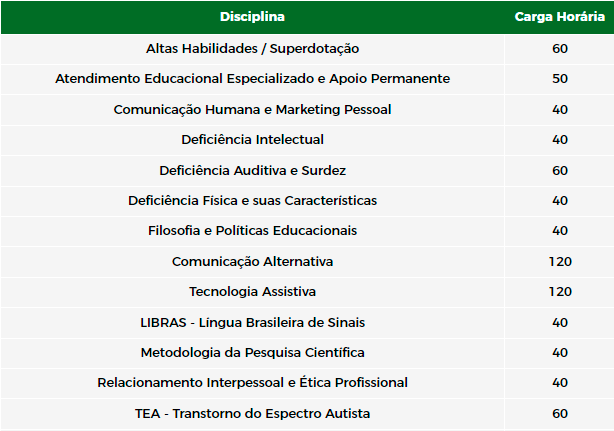Select Relacionamento Interpessoal e Ética Profissional
The width and height of the screenshot is (614, 431).
point(253,382)
